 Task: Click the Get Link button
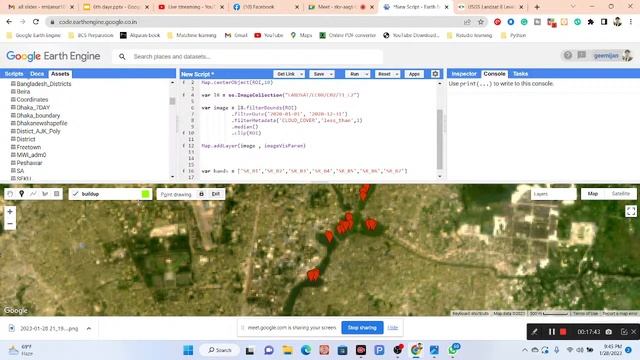pyautogui.click(x=286, y=74)
